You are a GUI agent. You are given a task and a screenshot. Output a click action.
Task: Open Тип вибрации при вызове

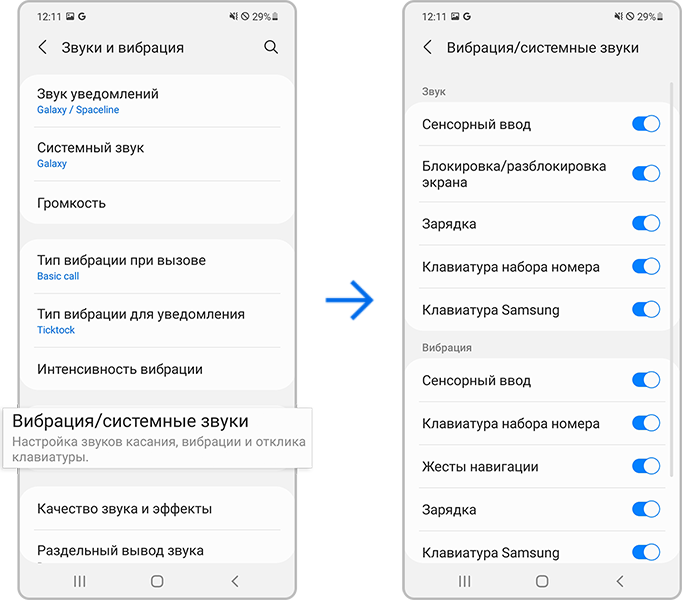157,267
